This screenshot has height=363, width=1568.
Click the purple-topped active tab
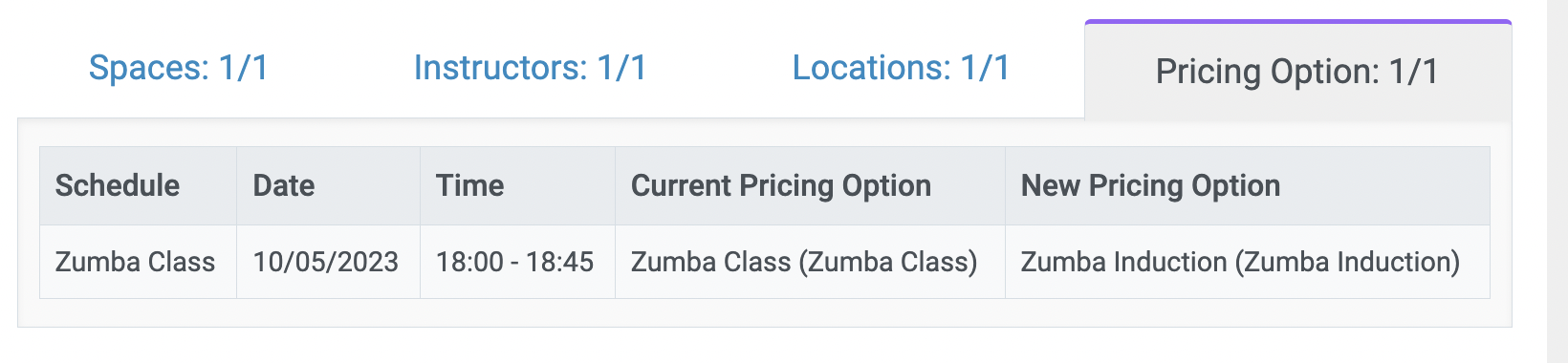click(x=1297, y=70)
